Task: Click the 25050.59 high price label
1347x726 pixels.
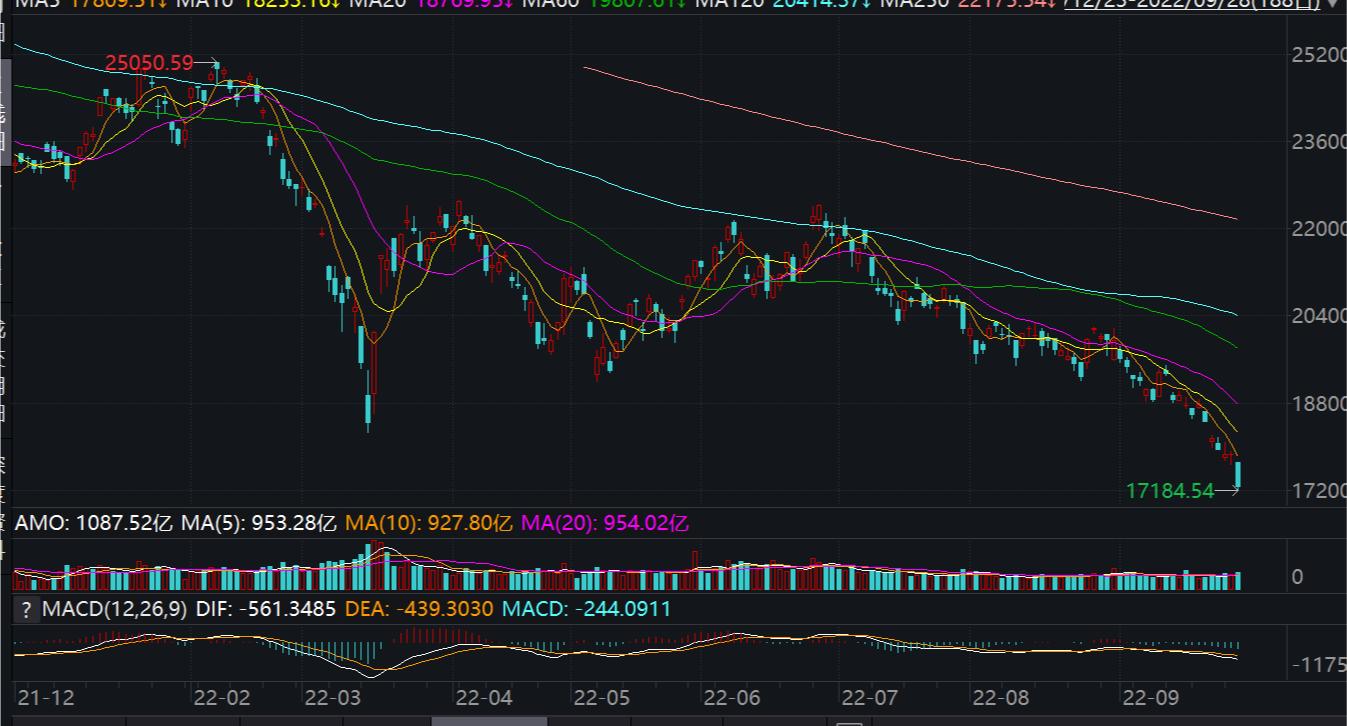Action: (149, 63)
